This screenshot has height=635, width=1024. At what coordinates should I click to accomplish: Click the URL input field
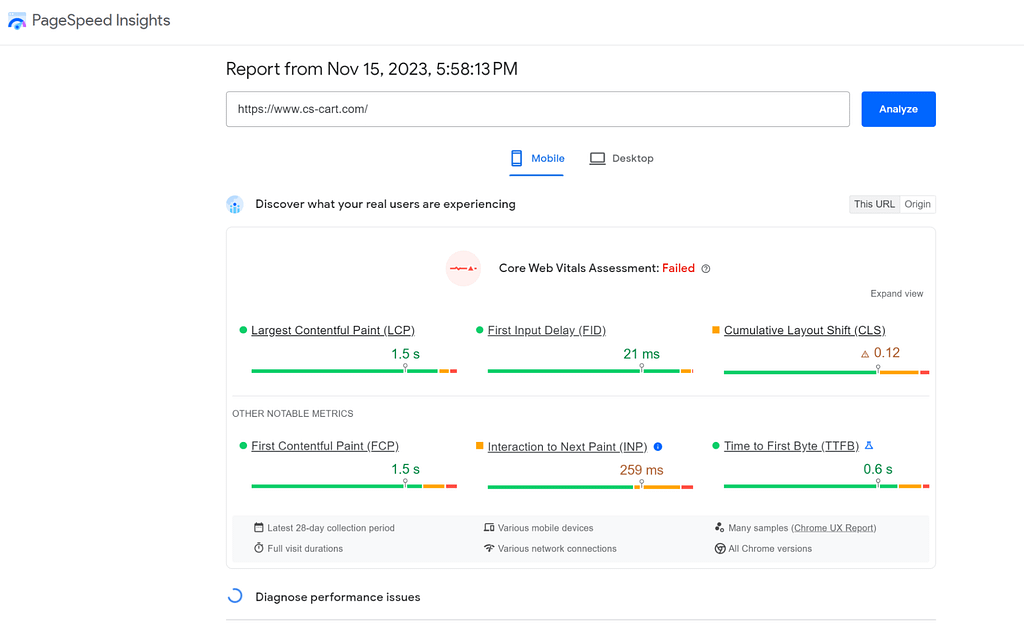tap(537, 109)
